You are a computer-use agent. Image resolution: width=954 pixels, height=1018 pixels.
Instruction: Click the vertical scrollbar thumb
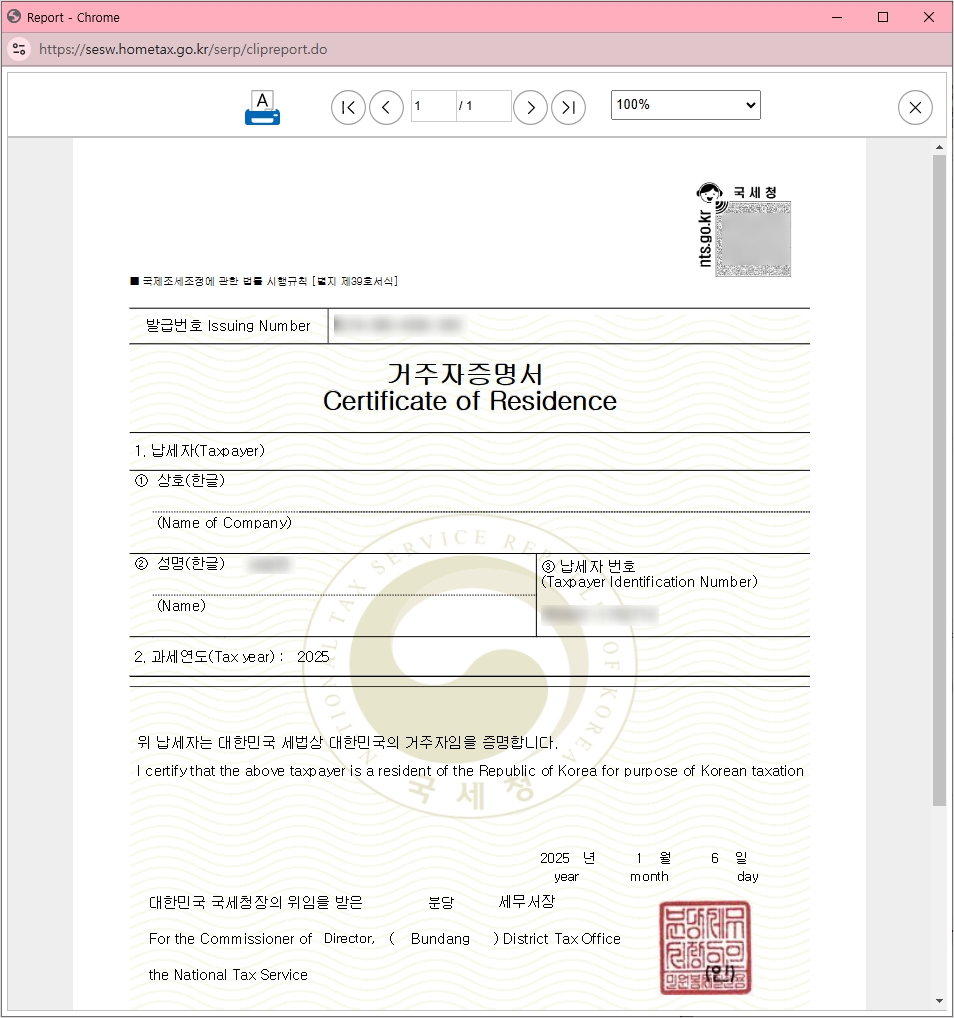[939, 480]
